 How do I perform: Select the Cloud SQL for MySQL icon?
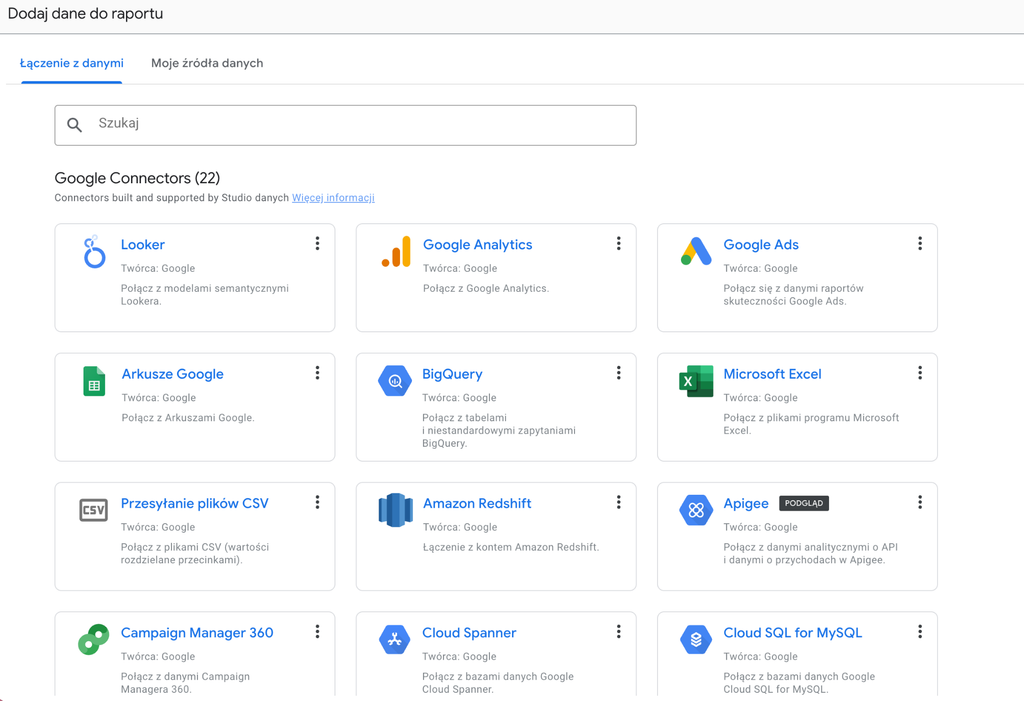point(696,640)
